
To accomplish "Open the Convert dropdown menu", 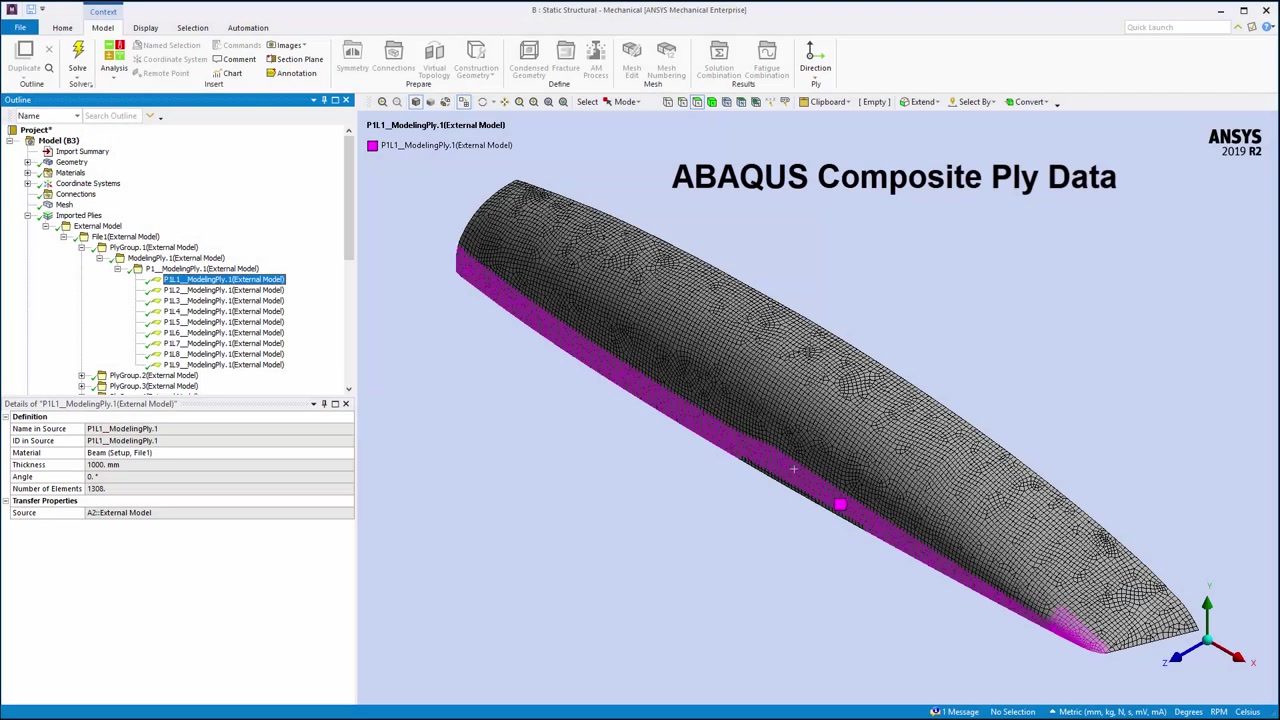I will (x=1031, y=101).
